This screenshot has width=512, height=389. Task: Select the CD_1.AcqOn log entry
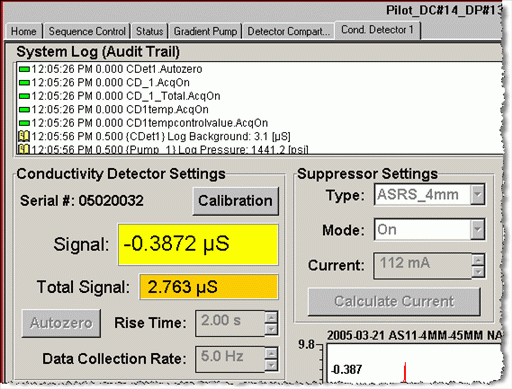click(x=104, y=82)
